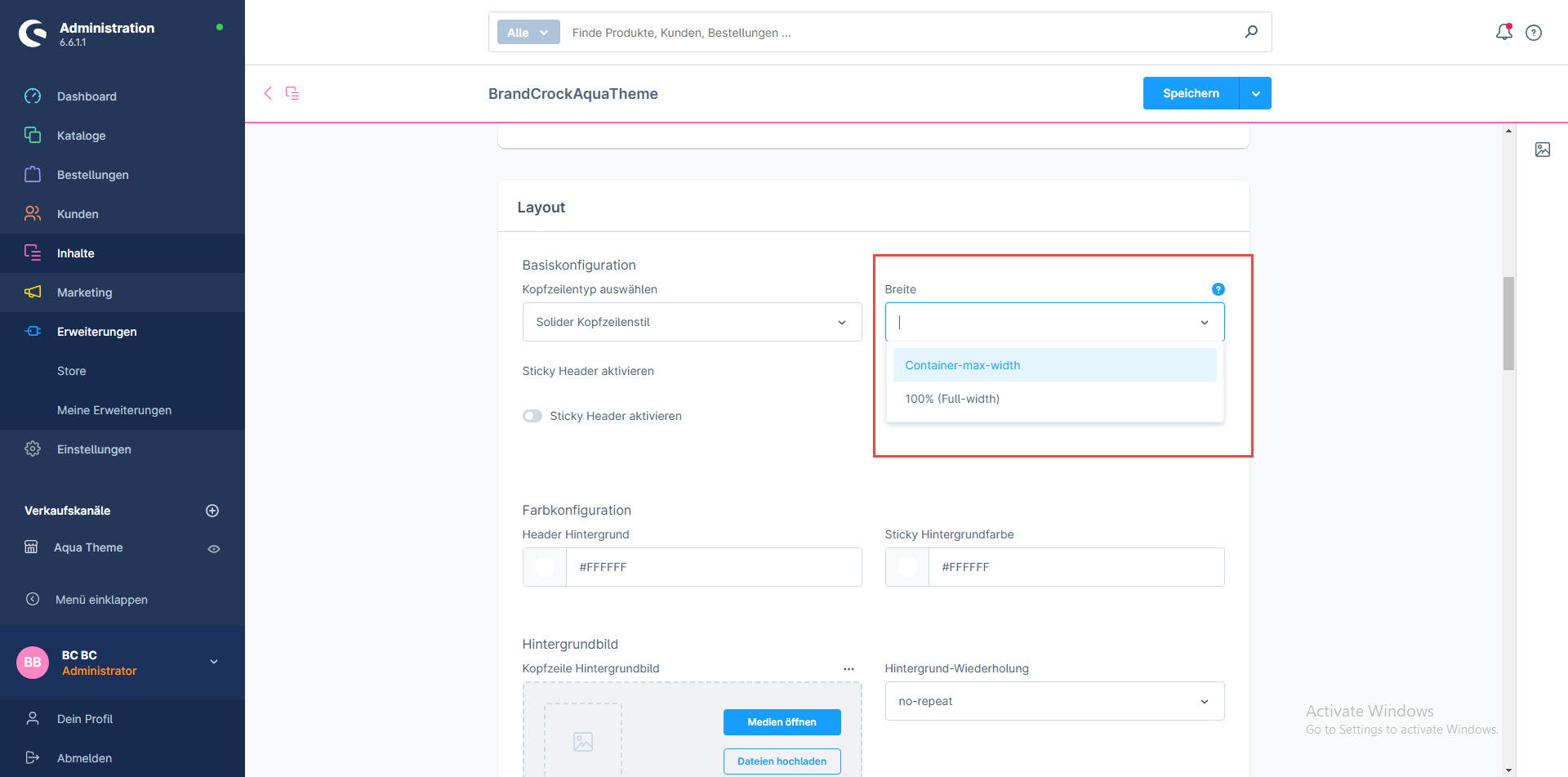The width and height of the screenshot is (1568, 777).
Task: Click the help question mark icon in header
Action: click(x=1534, y=33)
